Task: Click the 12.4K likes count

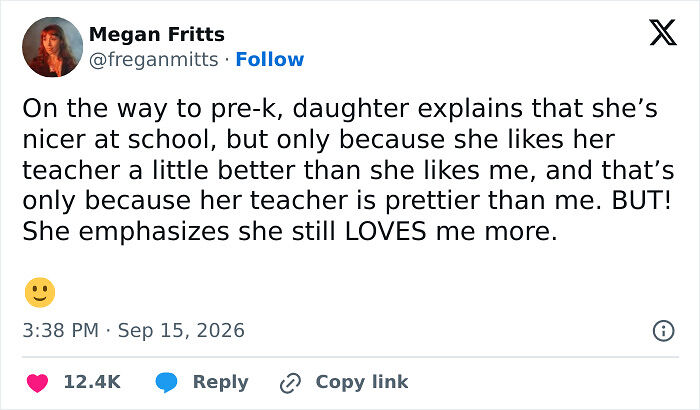Action: tap(92, 382)
